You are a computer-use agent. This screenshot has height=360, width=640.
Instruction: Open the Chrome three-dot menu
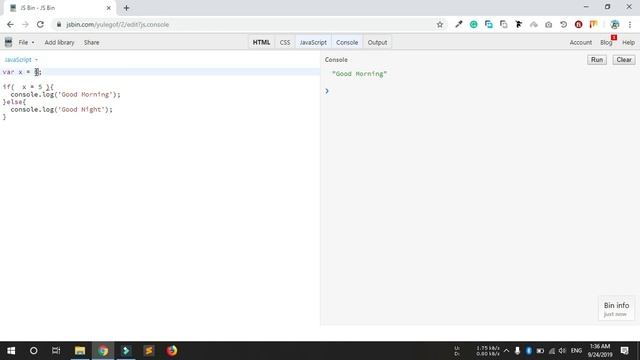pos(630,24)
